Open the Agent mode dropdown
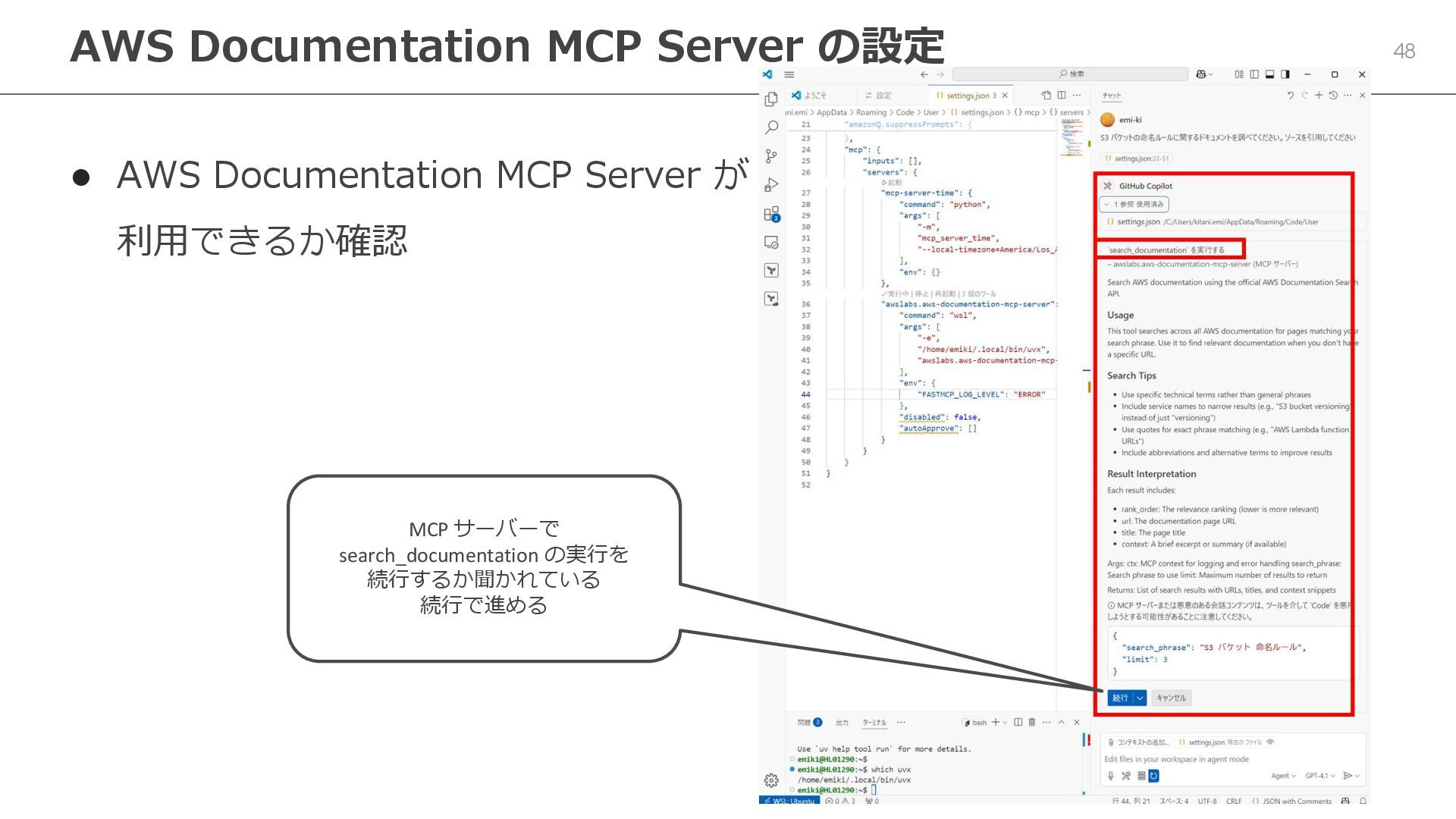The height and width of the screenshot is (819, 1456). click(x=1284, y=776)
